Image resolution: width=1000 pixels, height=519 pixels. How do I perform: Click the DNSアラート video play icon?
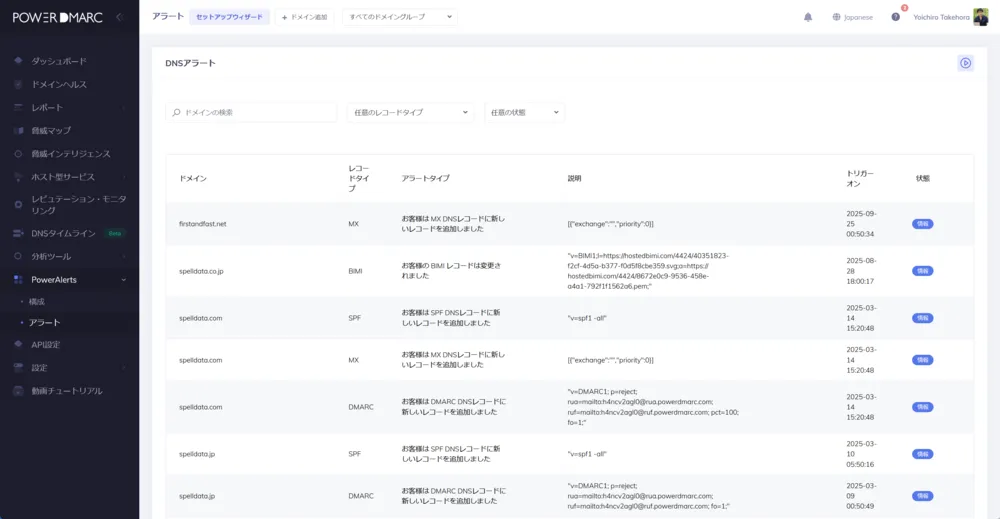click(966, 63)
